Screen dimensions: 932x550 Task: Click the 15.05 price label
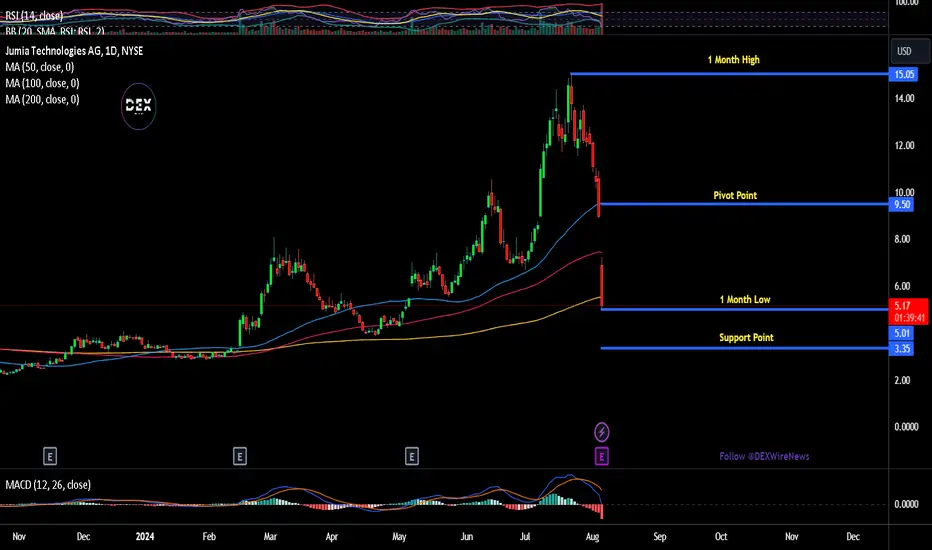(x=904, y=74)
